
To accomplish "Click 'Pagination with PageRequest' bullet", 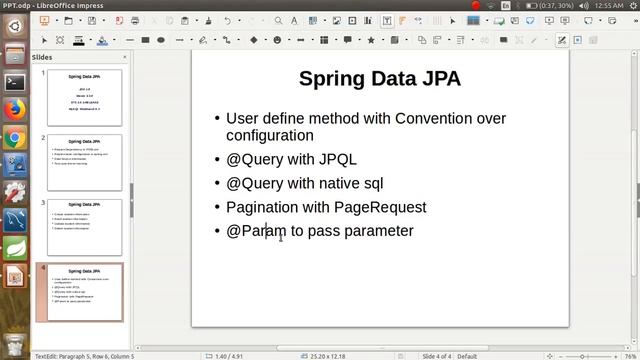I will 326,207.
